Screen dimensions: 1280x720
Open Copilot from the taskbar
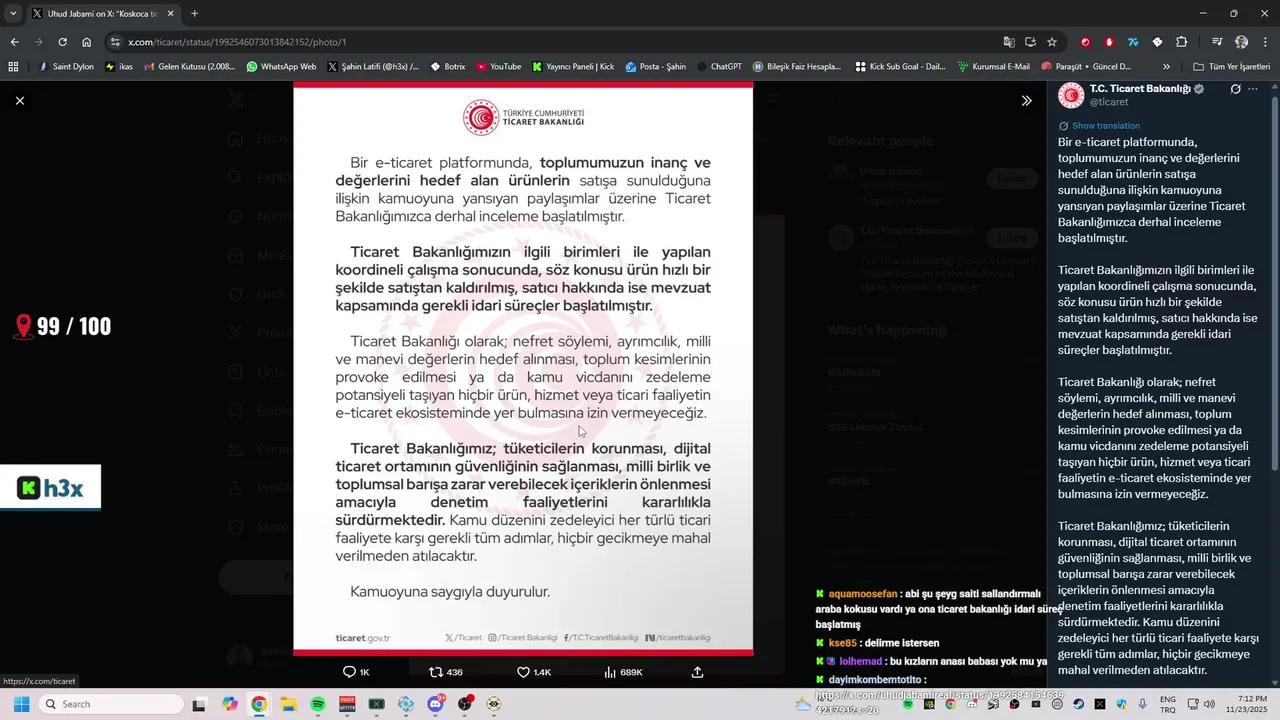[230, 704]
